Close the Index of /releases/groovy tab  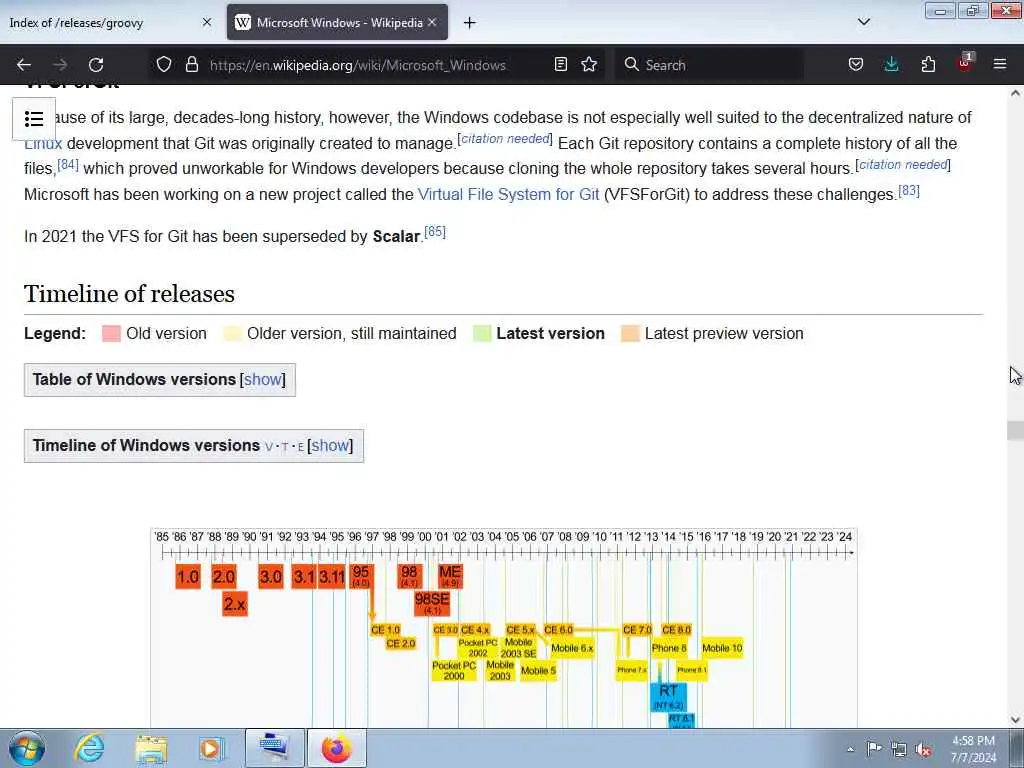(x=207, y=22)
